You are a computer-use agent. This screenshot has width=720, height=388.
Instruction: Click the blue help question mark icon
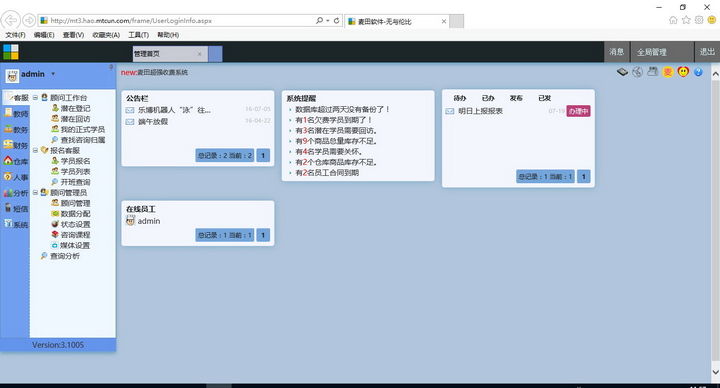[x=698, y=72]
